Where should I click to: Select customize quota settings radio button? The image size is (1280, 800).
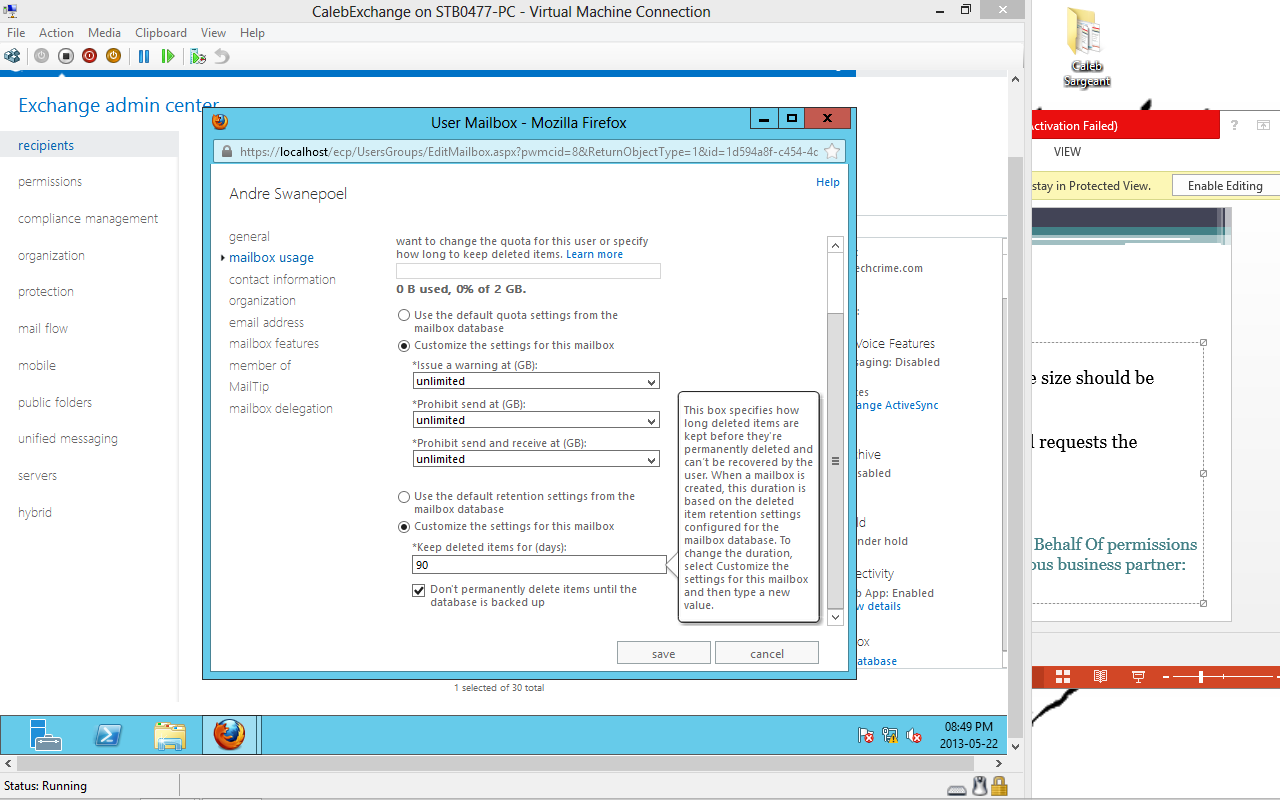pyautogui.click(x=404, y=346)
